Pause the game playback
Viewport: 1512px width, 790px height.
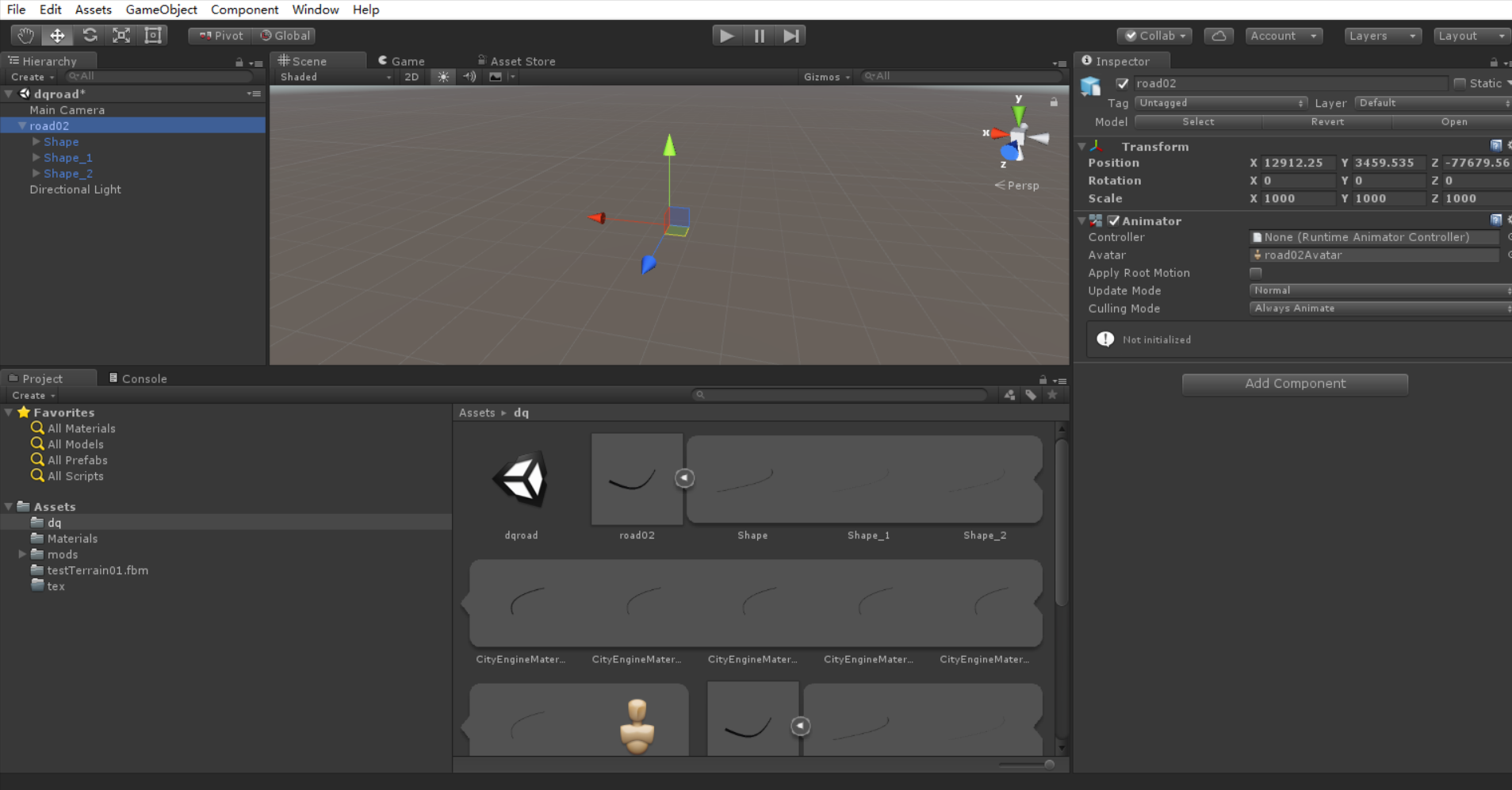pyautogui.click(x=759, y=36)
